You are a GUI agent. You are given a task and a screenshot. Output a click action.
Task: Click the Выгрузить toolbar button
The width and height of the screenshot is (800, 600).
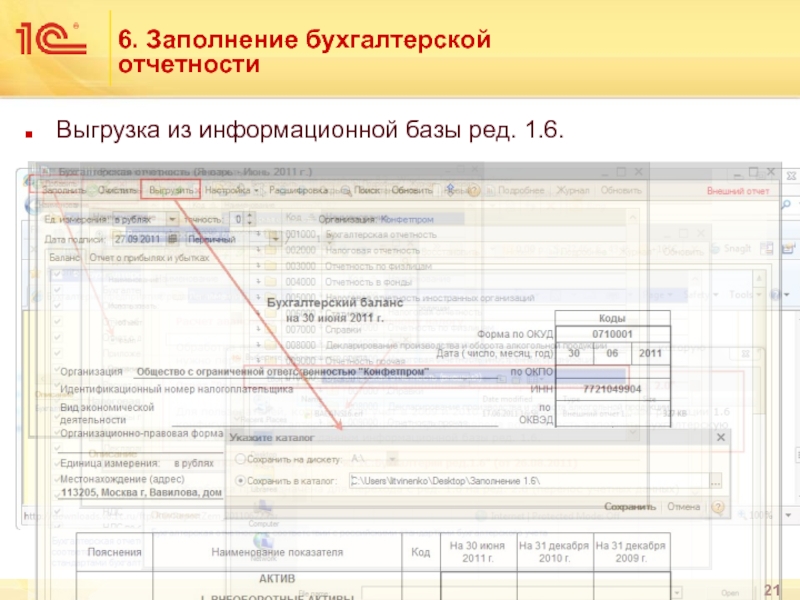[170, 189]
